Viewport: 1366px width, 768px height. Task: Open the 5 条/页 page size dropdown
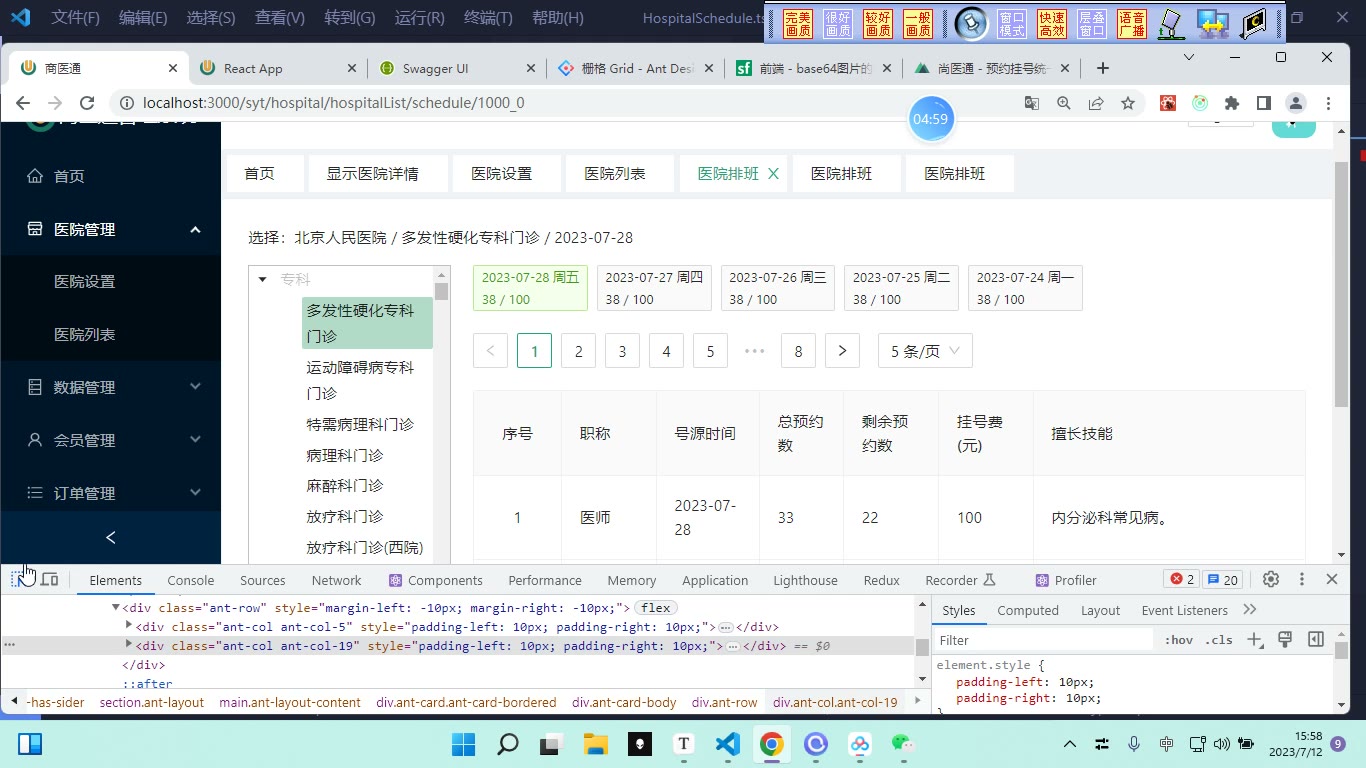point(925,351)
